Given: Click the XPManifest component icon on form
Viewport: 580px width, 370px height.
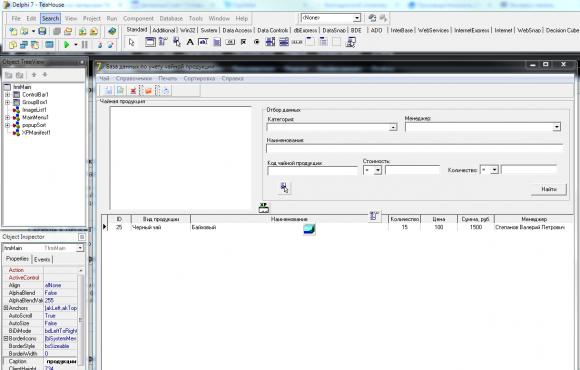Looking at the screenshot, I should [264, 208].
